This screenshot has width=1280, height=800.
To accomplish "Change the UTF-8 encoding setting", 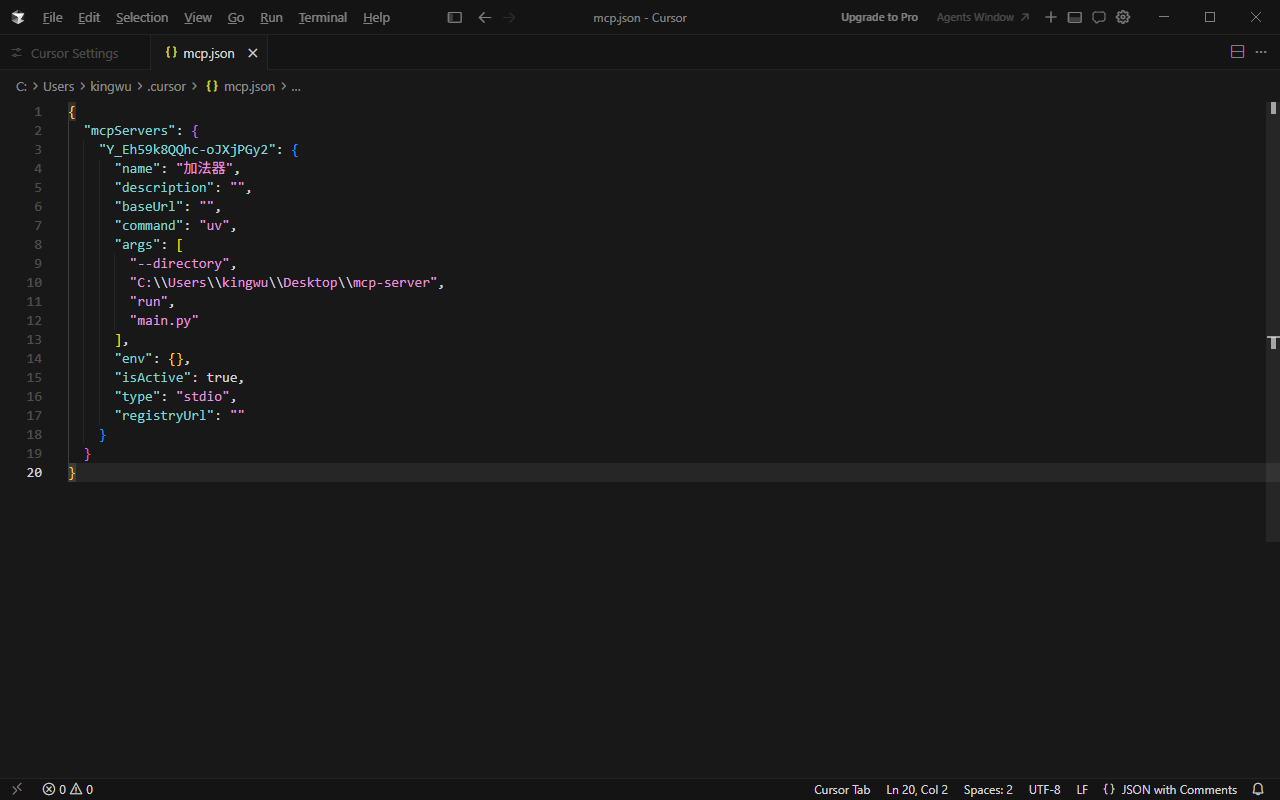I will [x=1044, y=789].
